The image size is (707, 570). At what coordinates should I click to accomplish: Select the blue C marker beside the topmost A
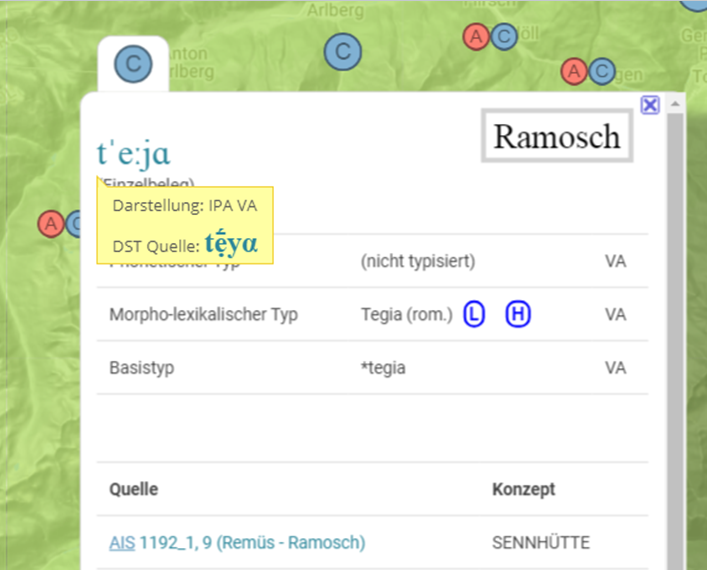tap(504, 37)
